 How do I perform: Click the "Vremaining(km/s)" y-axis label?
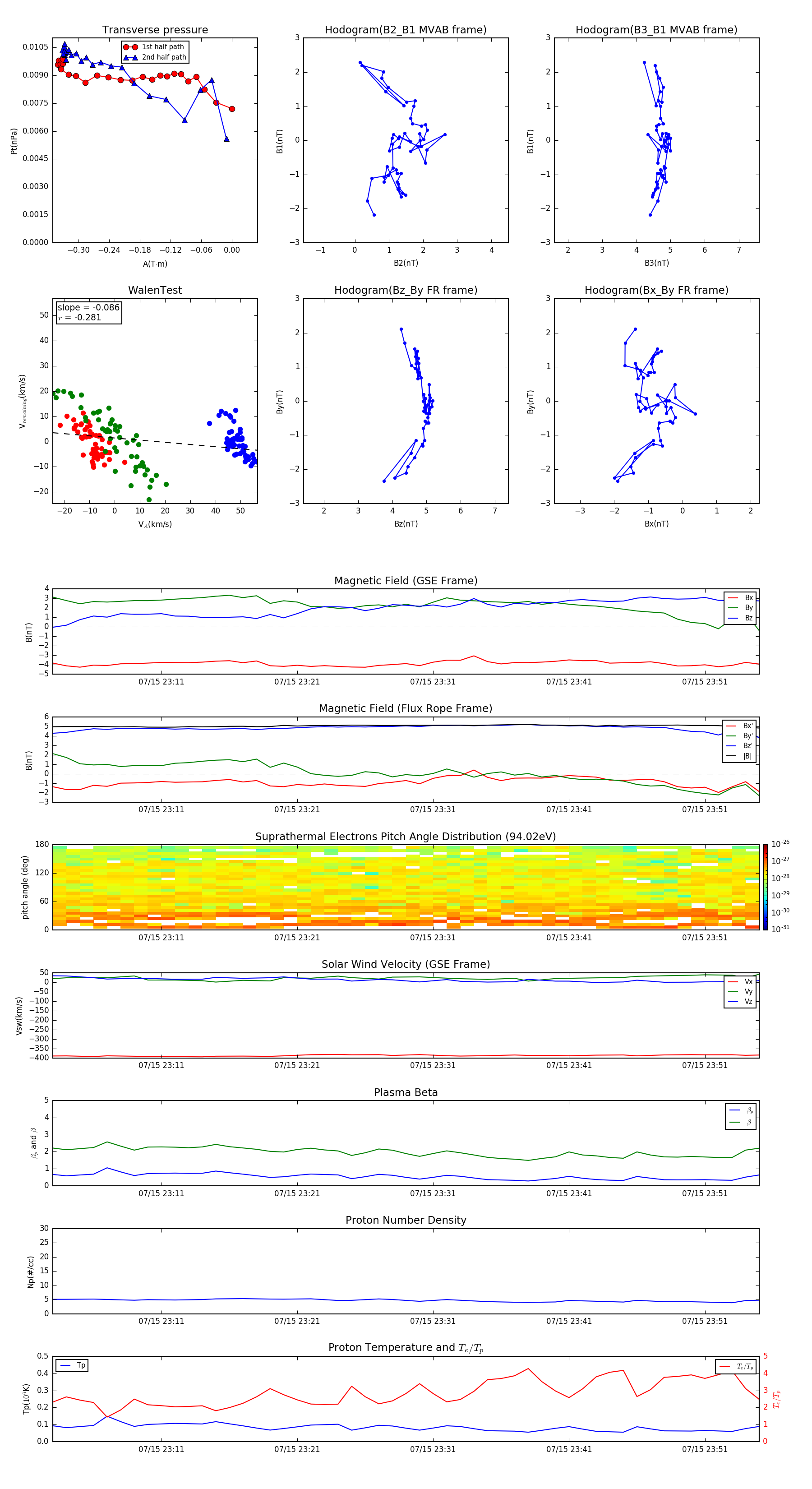(23, 401)
